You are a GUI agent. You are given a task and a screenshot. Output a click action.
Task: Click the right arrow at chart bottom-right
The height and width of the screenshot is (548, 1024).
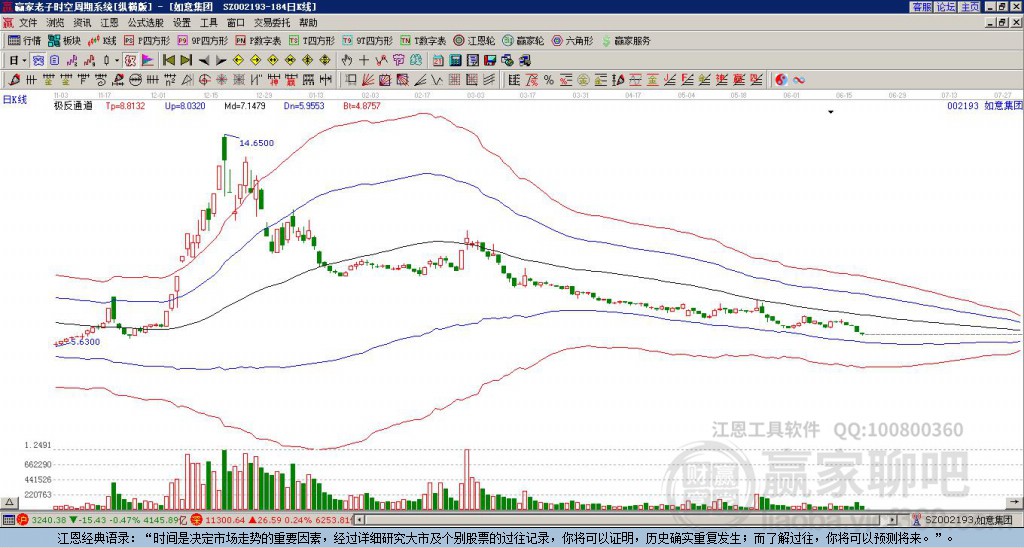[x=1015, y=502]
